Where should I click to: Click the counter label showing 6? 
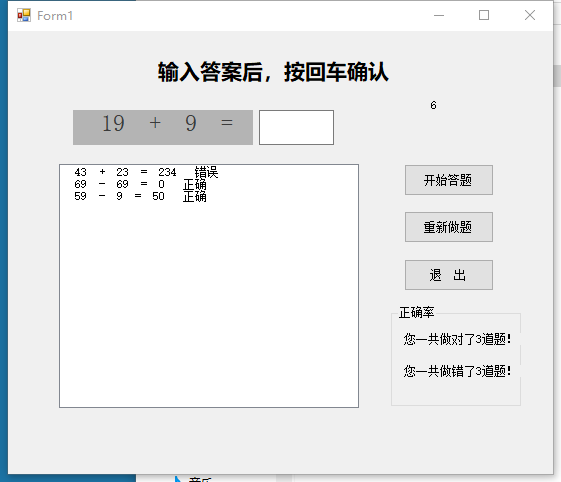(433, 105)
